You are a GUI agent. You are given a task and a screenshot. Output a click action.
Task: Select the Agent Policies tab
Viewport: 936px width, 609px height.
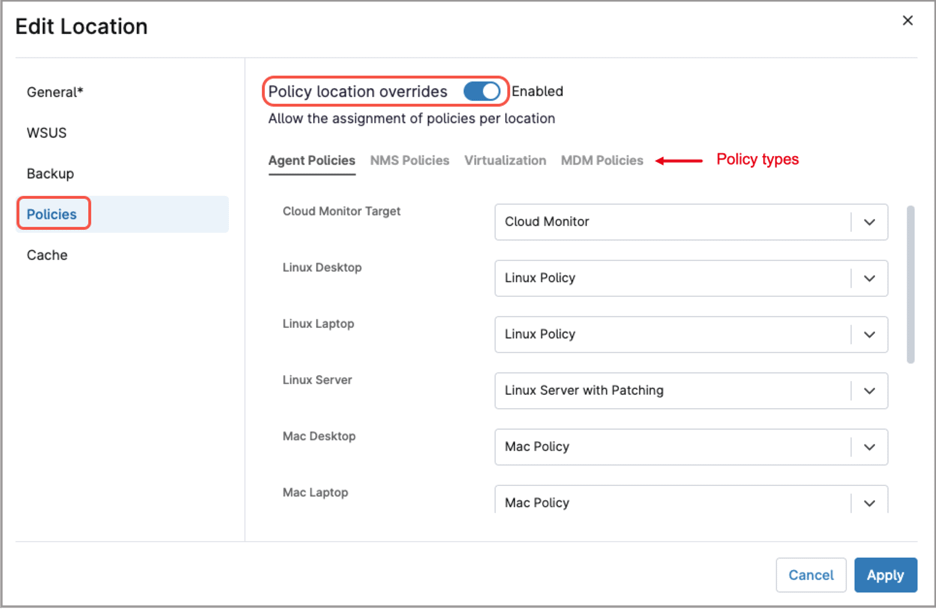click(x=311, y=160)
